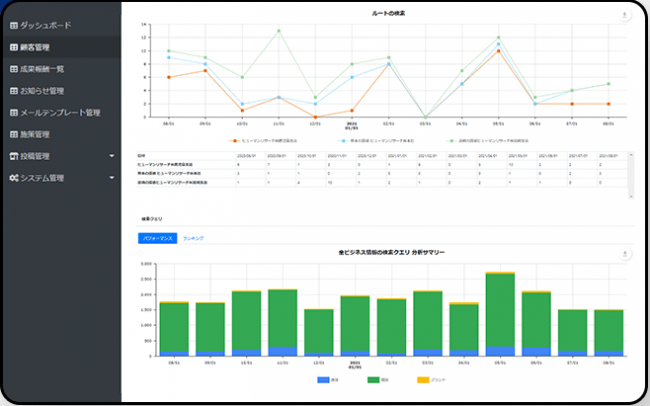This screenshot has height=406, width=650.
Task: Toggle green series in bar chart legend
Action: (x=378, y=380)
